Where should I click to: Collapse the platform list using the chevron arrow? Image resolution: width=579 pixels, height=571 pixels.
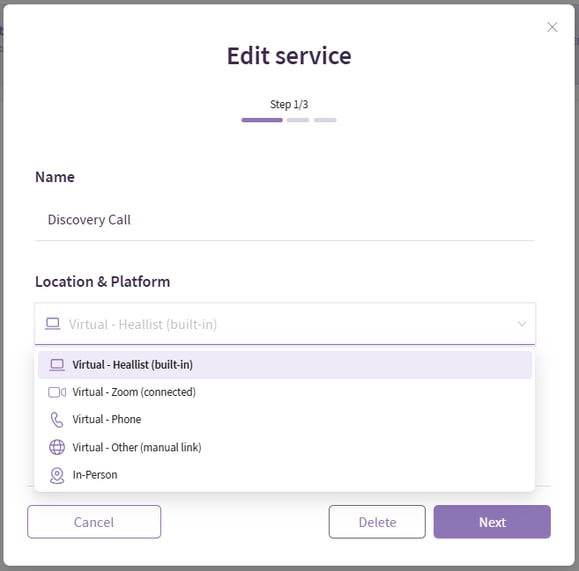tap(521, 324)
